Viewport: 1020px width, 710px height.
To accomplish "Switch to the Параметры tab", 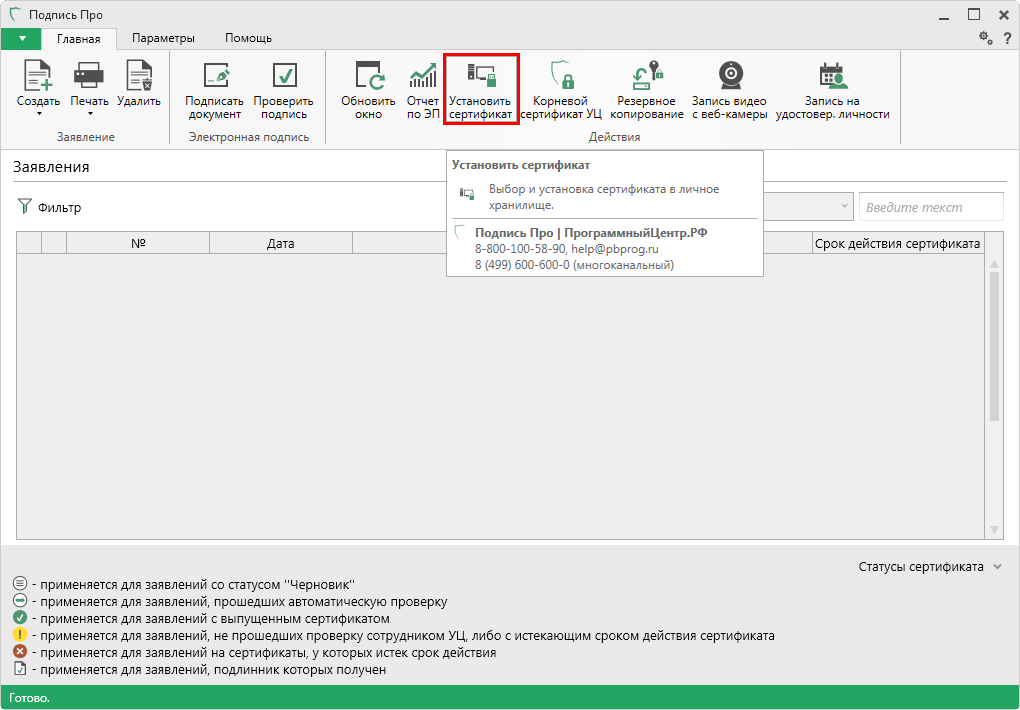I will (x=163, y=38).
